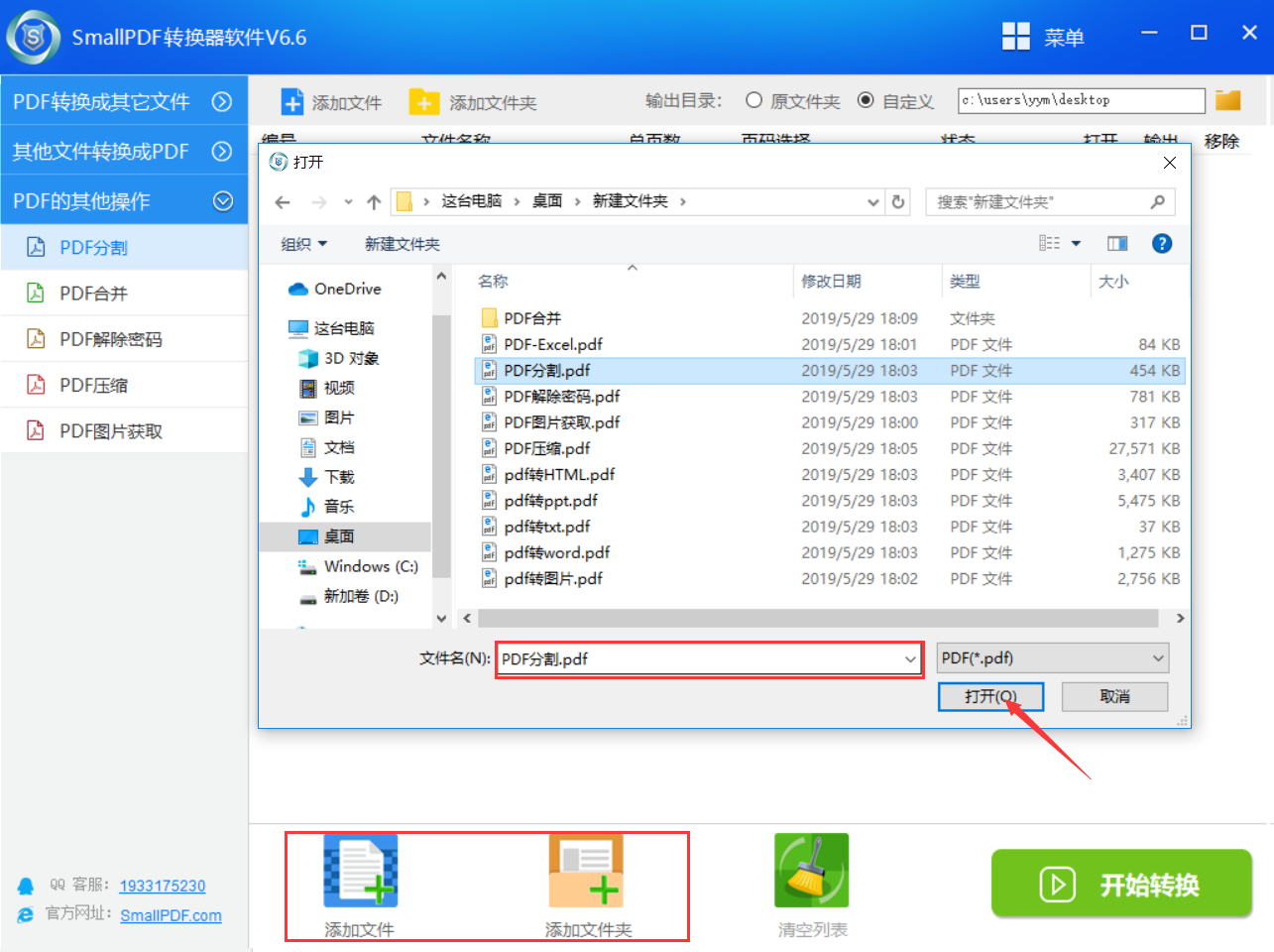
Task: Select the 自定义 radio button
Action: click(x=866, y=100)
